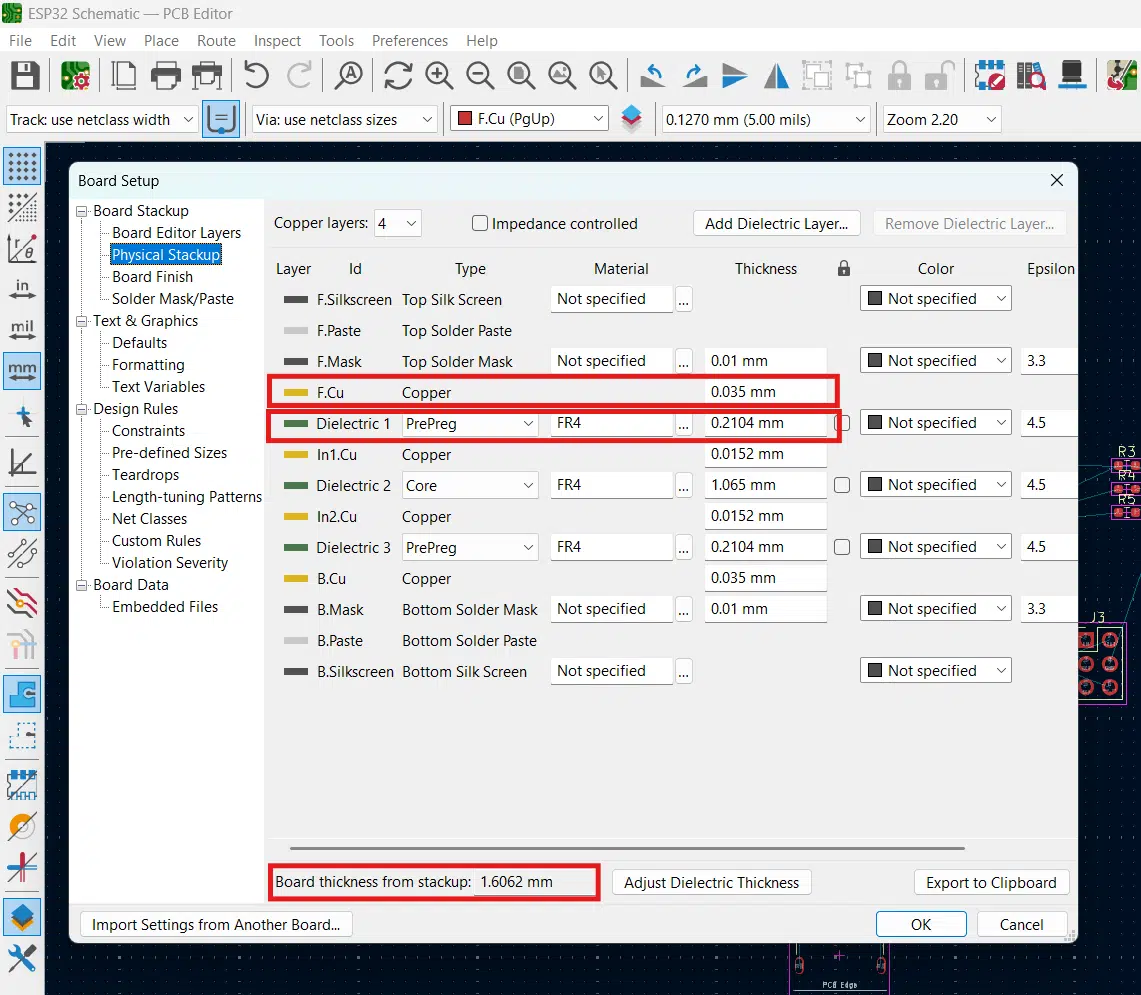Open the Route menu
This screenshot has height=995, width=1141.
[x=216, y=41]
